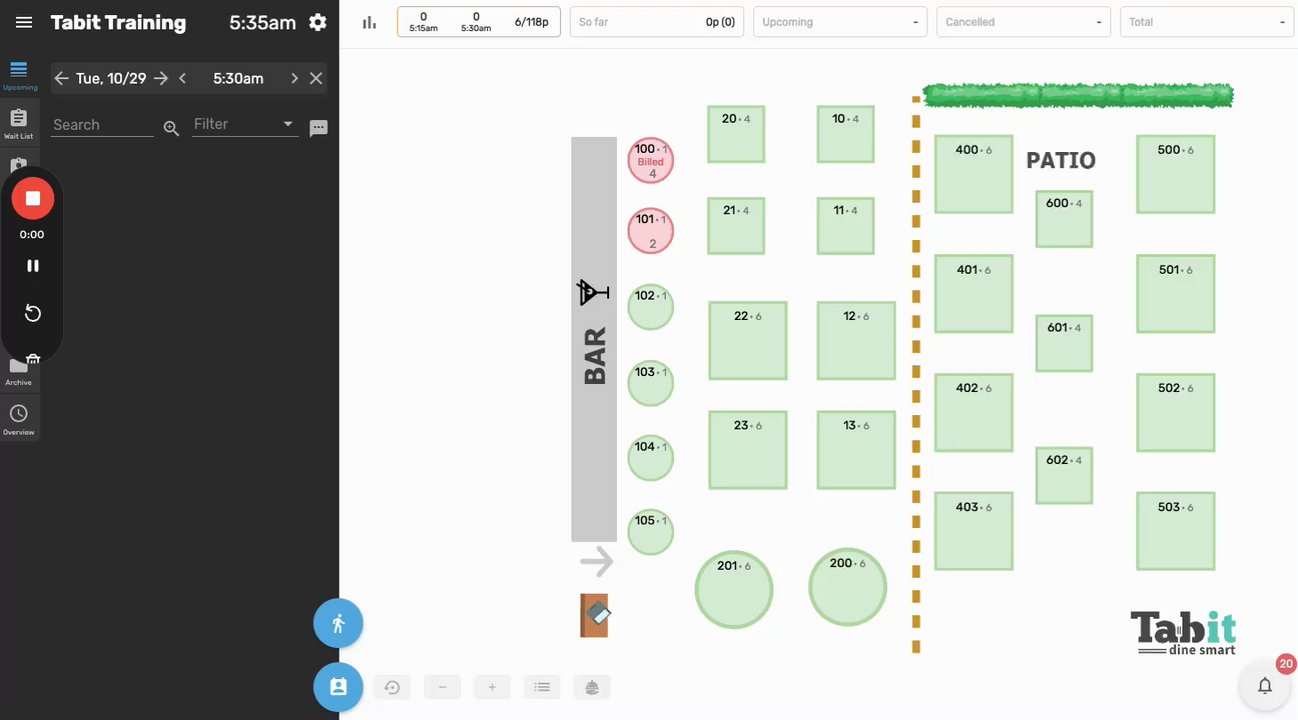Pause the recording timer
The image size is (1298, 720).
click(33, 266)
